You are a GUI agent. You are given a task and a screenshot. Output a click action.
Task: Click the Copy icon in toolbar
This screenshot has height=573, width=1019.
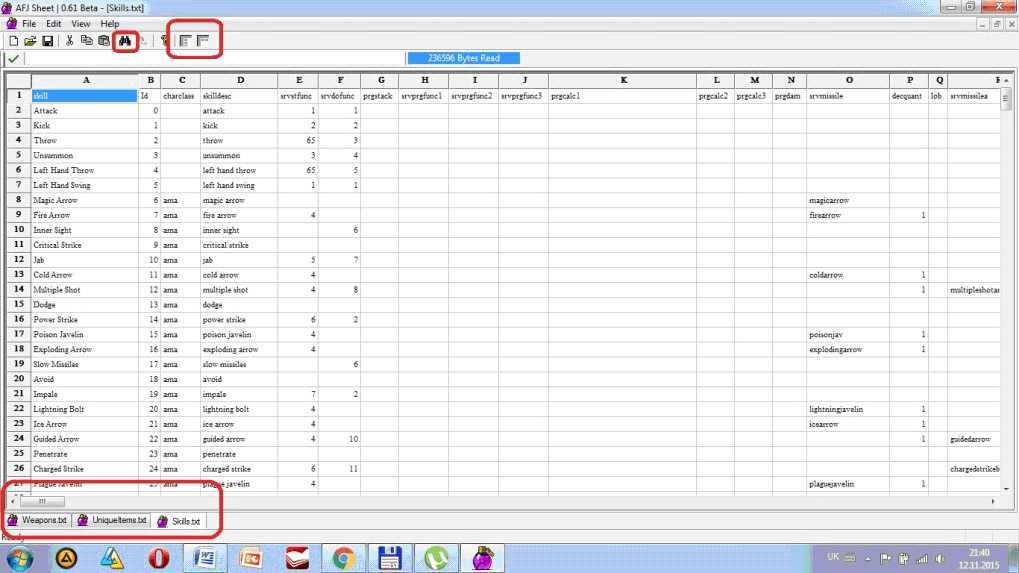click(x=87, y=41)
